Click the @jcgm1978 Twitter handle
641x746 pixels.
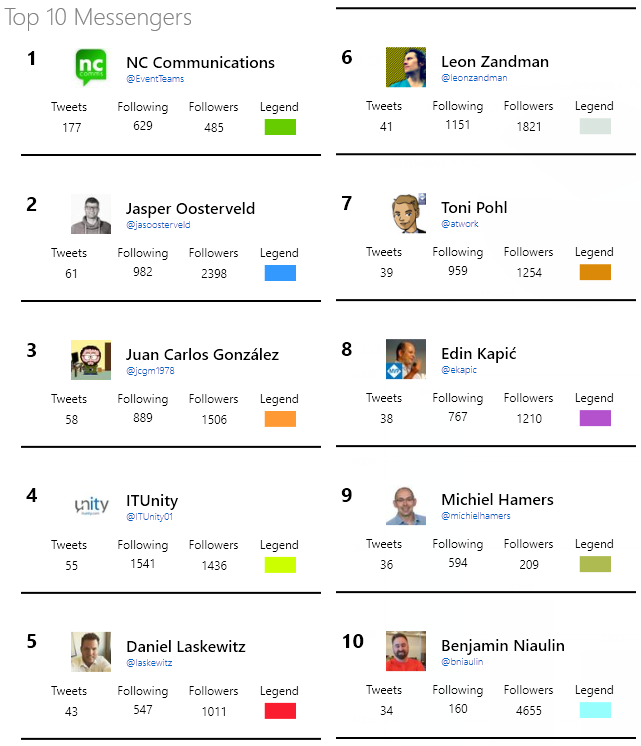click(x=152, y=371)
